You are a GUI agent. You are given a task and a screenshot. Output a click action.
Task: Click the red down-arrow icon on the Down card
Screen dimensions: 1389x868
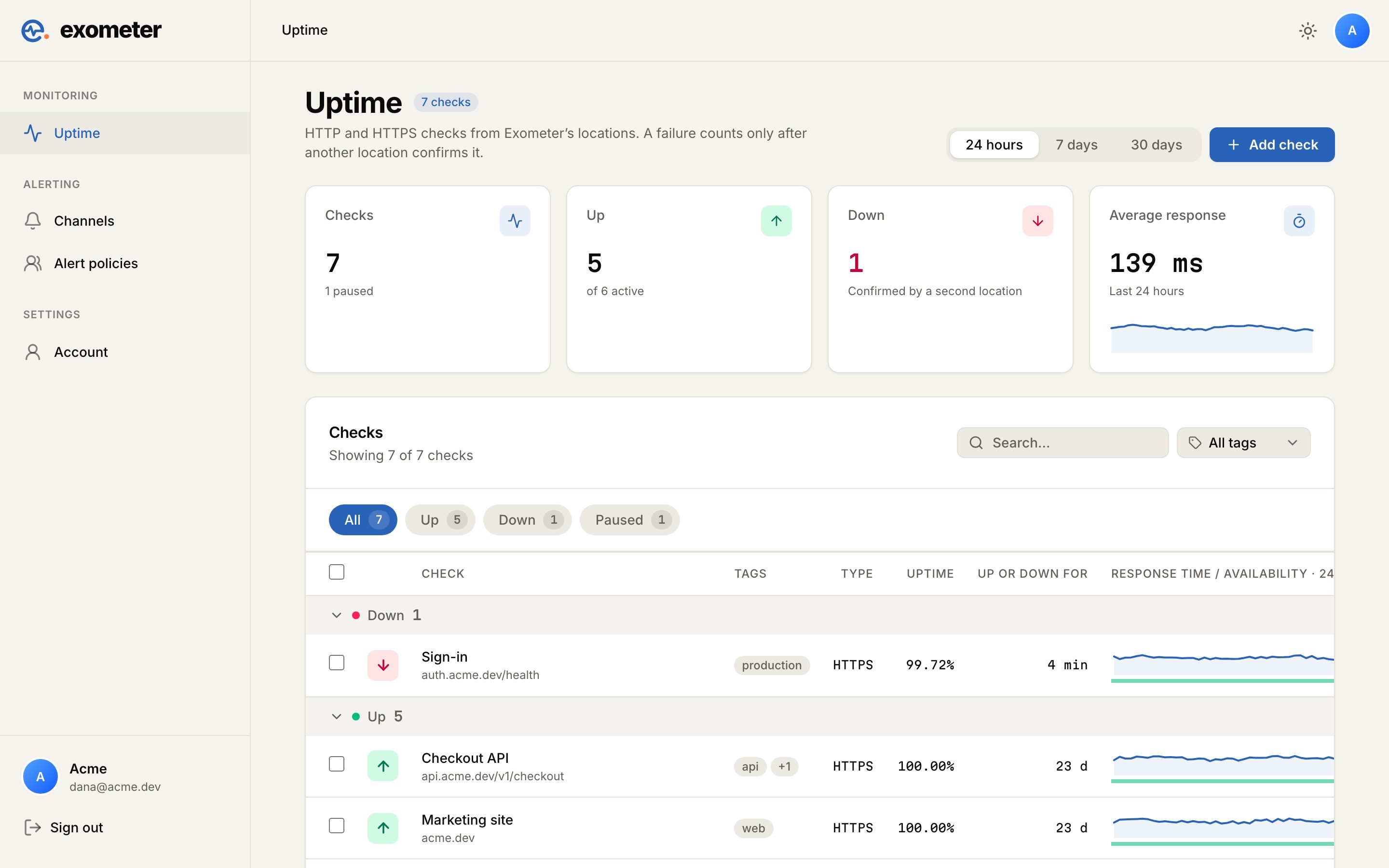point(1038,221)
